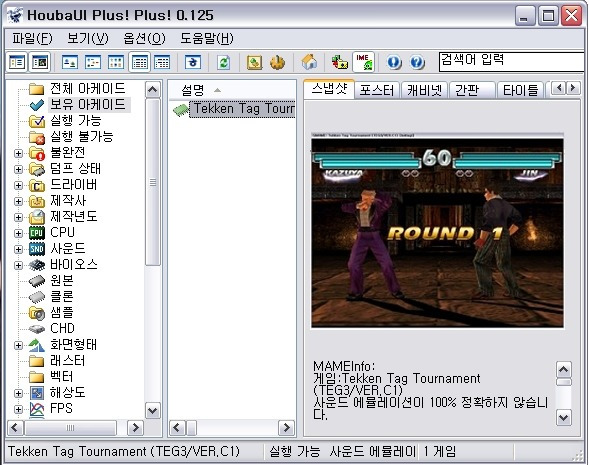Select 전체 아케이드 in the tree
Image resolution: width=589 pixels, height=465 pixels.
[x=88, y=89]
